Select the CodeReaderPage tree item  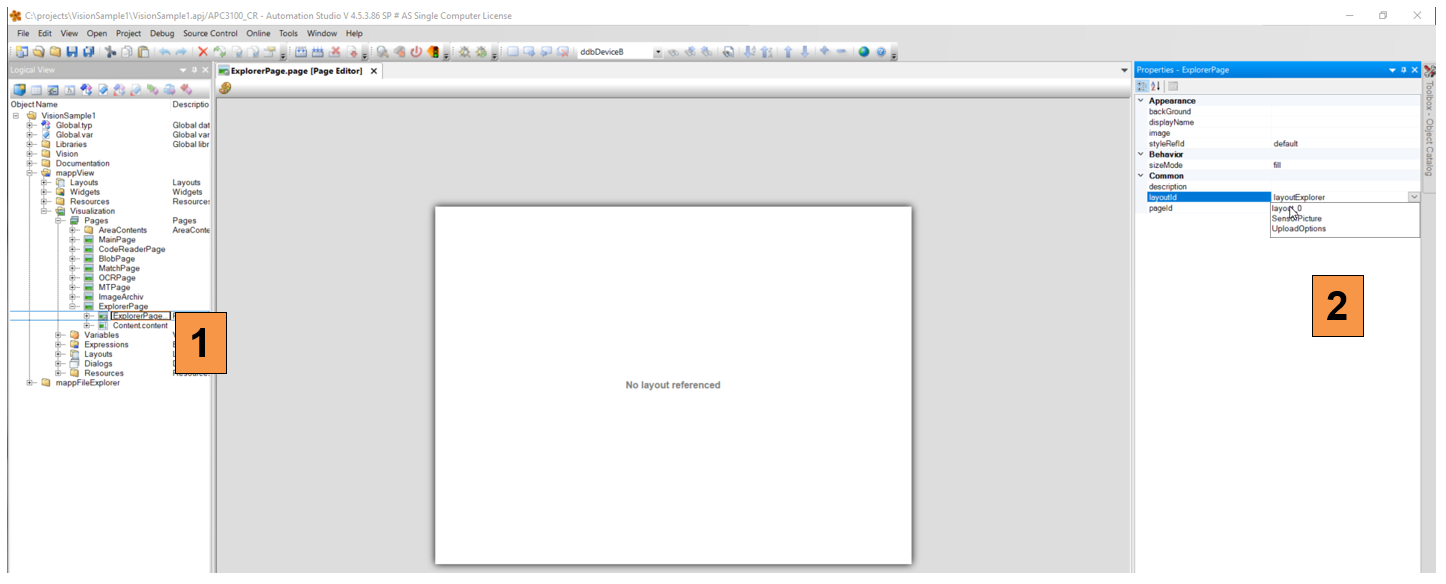click(x=131, y=249)
